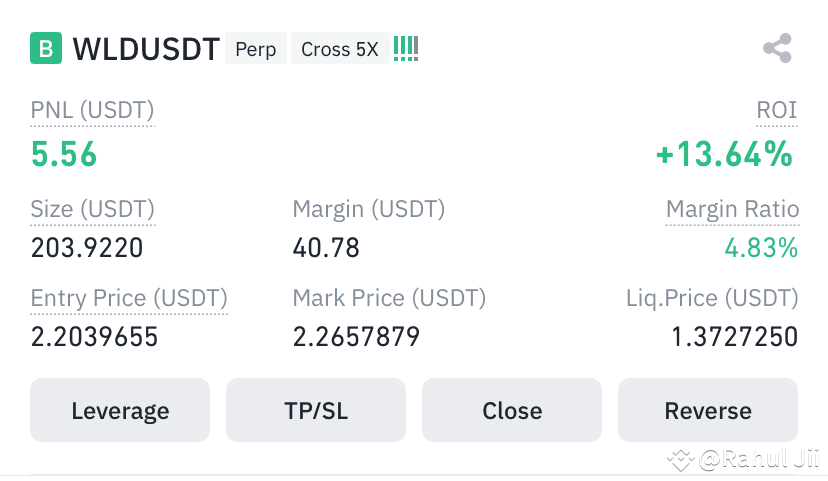Open the Margin Ratio info label
Screen dimensions: 828x481
[x=732, y=209]
